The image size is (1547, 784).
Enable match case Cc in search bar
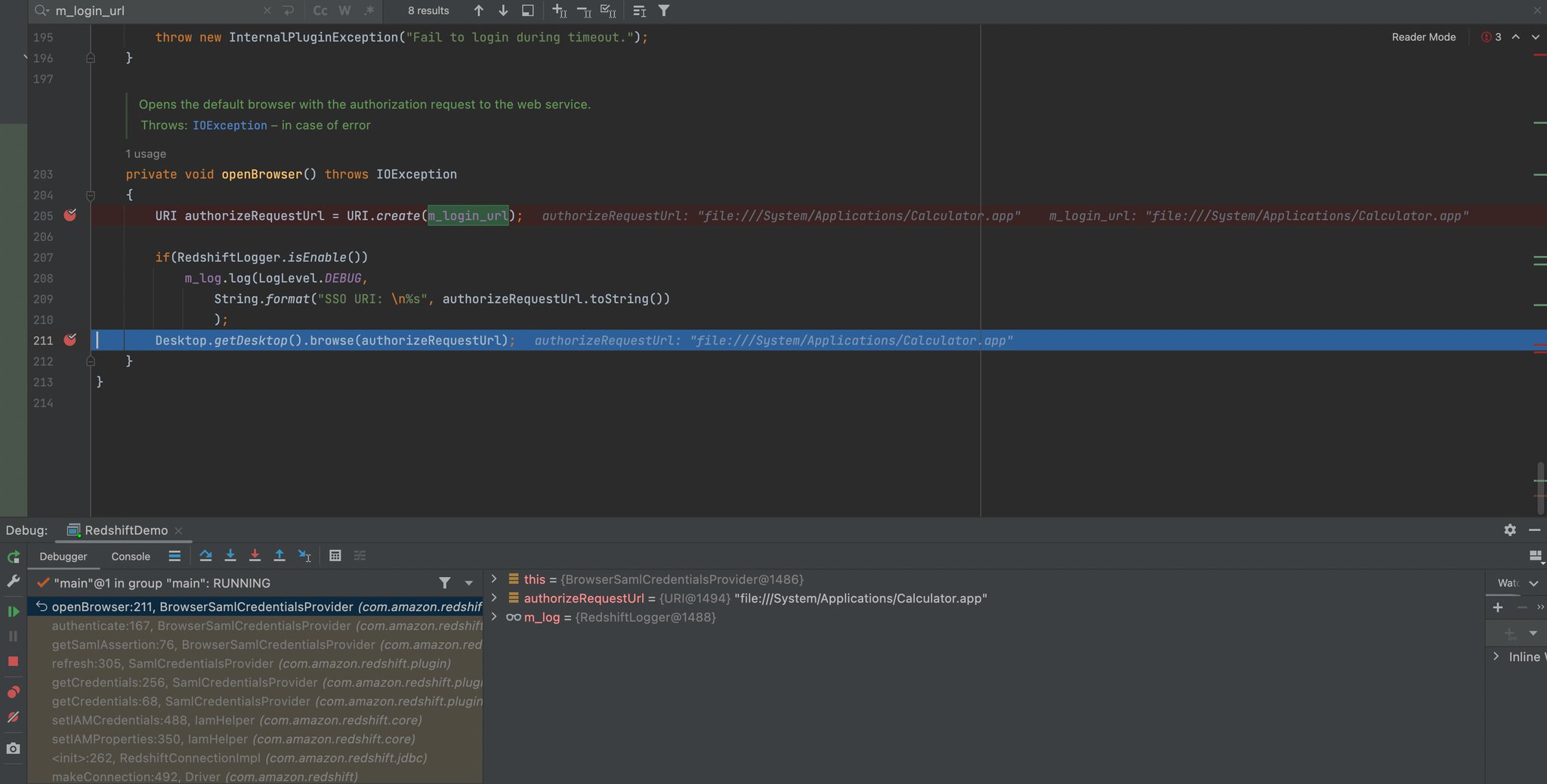[x=320, y=11]
